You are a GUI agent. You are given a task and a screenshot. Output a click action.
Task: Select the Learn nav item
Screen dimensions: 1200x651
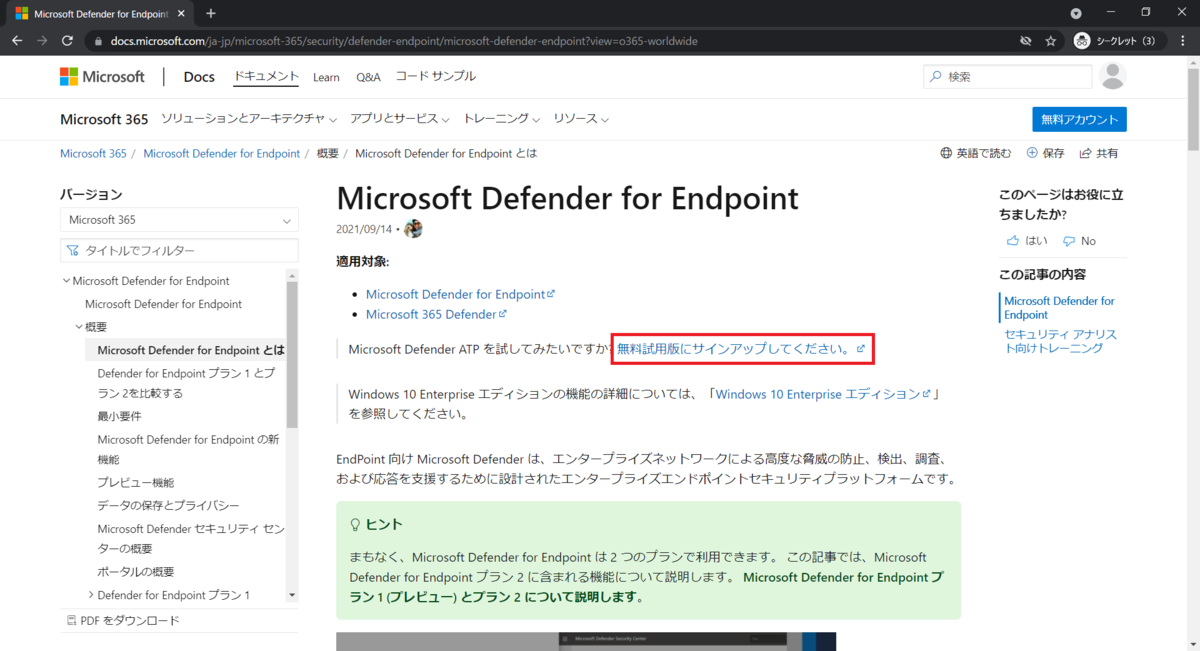coord(326,77)
